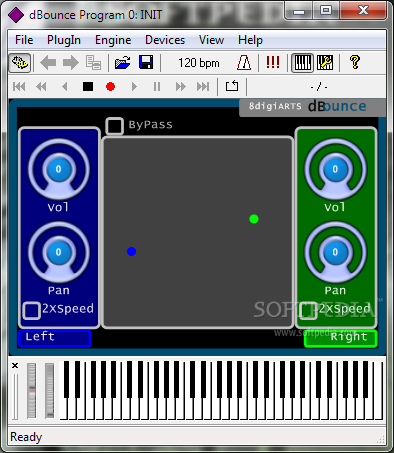This screenshot has height=453, width=394.
Task: Click the plugin chain icon in toolbar
Action: [20, 62]
